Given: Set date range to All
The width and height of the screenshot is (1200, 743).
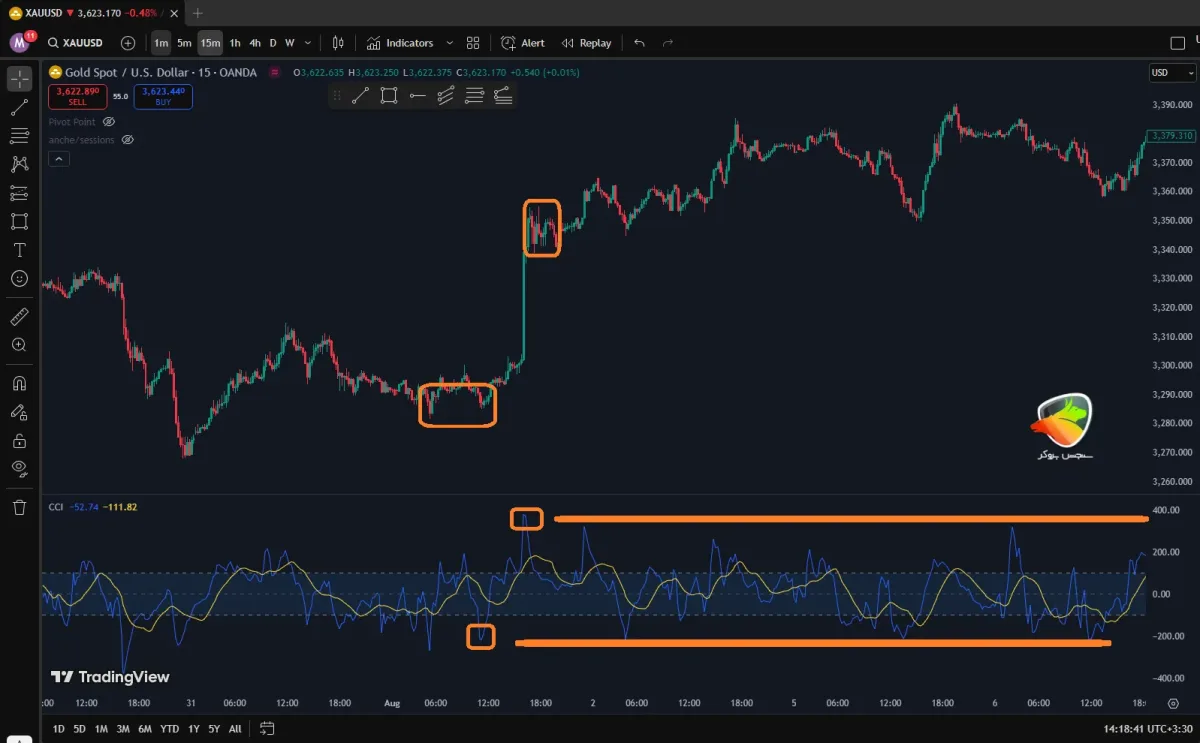Looking at the screenshot, I should (235, 729).
